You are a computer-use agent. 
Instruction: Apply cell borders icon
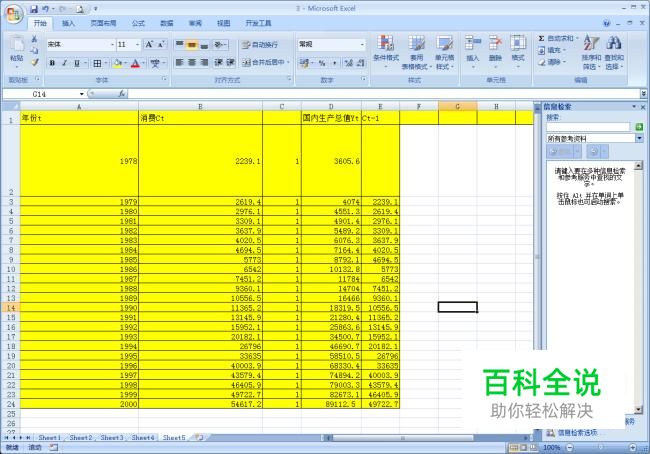[x=97, y=63]
